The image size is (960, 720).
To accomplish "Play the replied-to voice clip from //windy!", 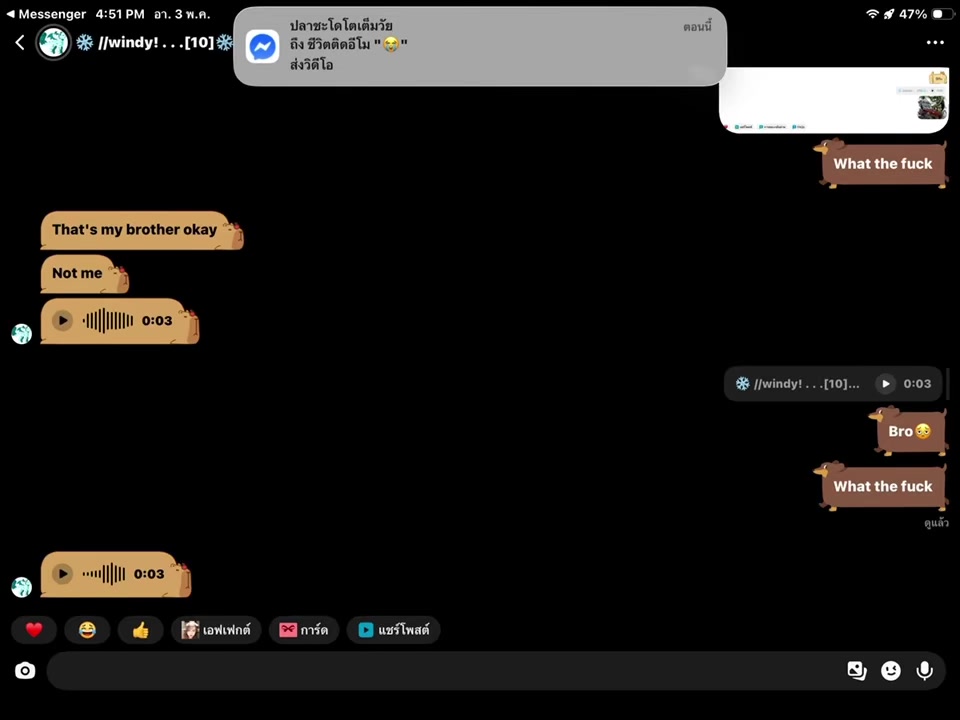I will tap(885, 384).
